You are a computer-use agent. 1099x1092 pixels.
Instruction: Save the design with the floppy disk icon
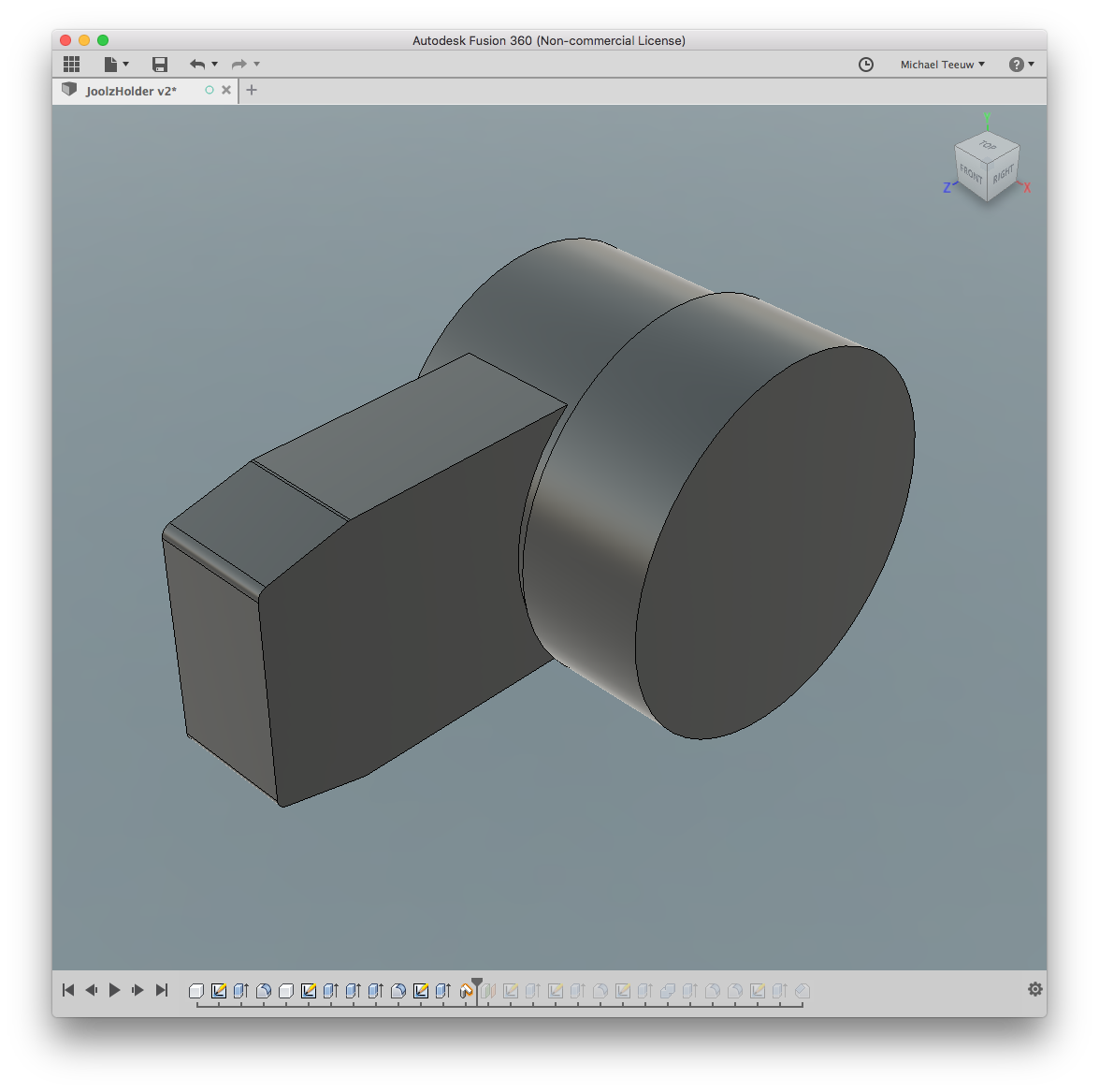160,64
